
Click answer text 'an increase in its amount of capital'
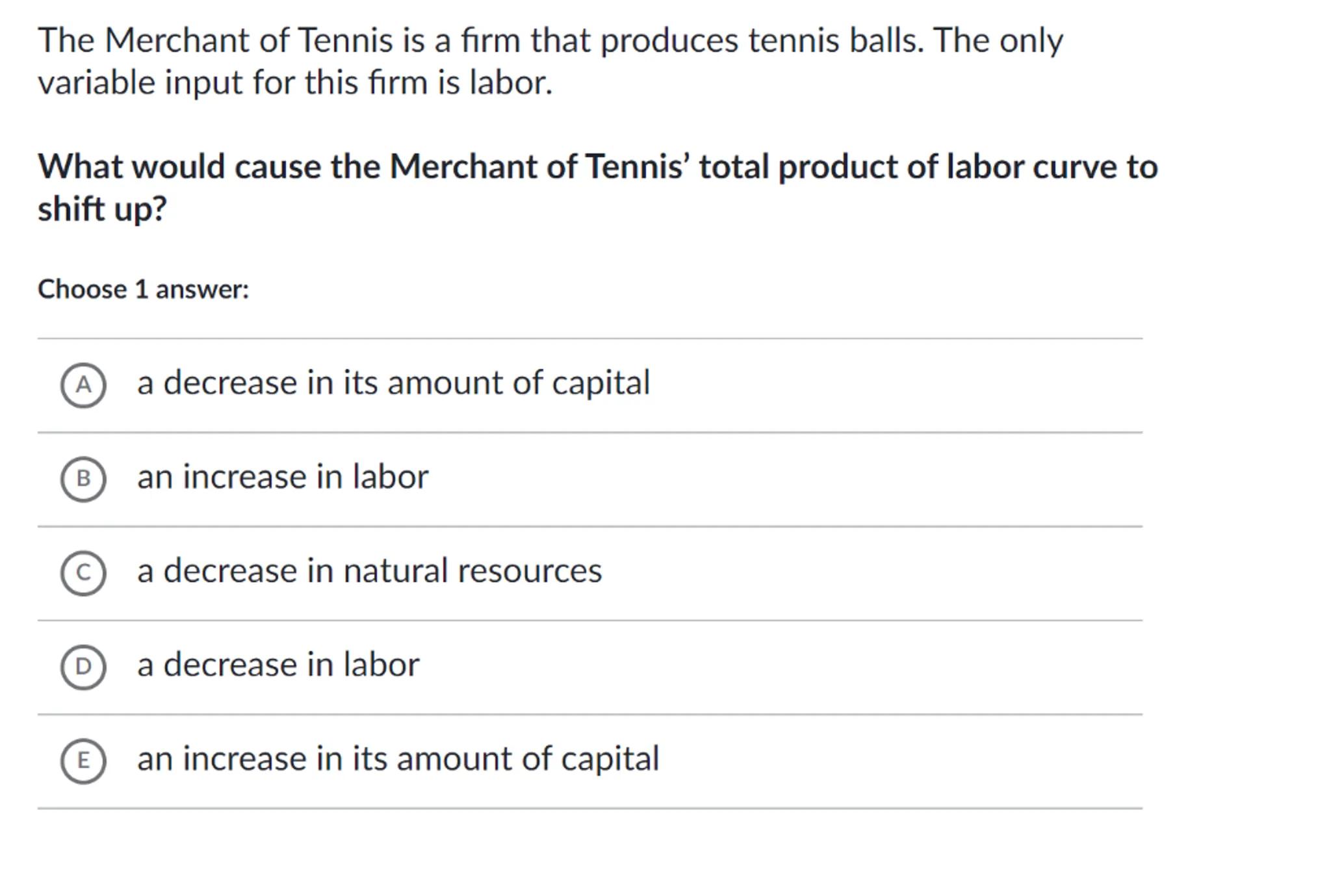coord(398,759)
